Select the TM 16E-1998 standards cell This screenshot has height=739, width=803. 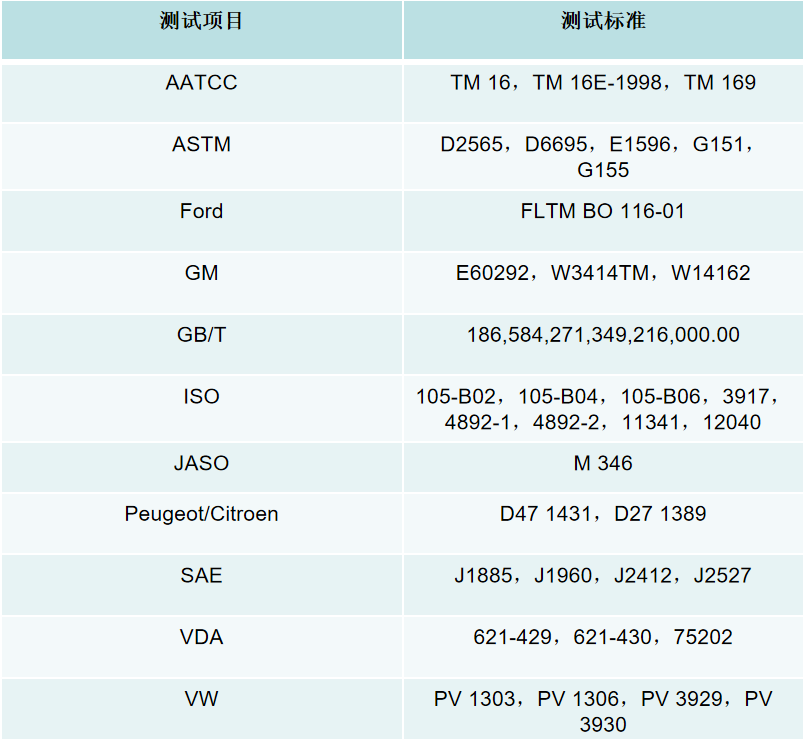[x=603, y=83]
